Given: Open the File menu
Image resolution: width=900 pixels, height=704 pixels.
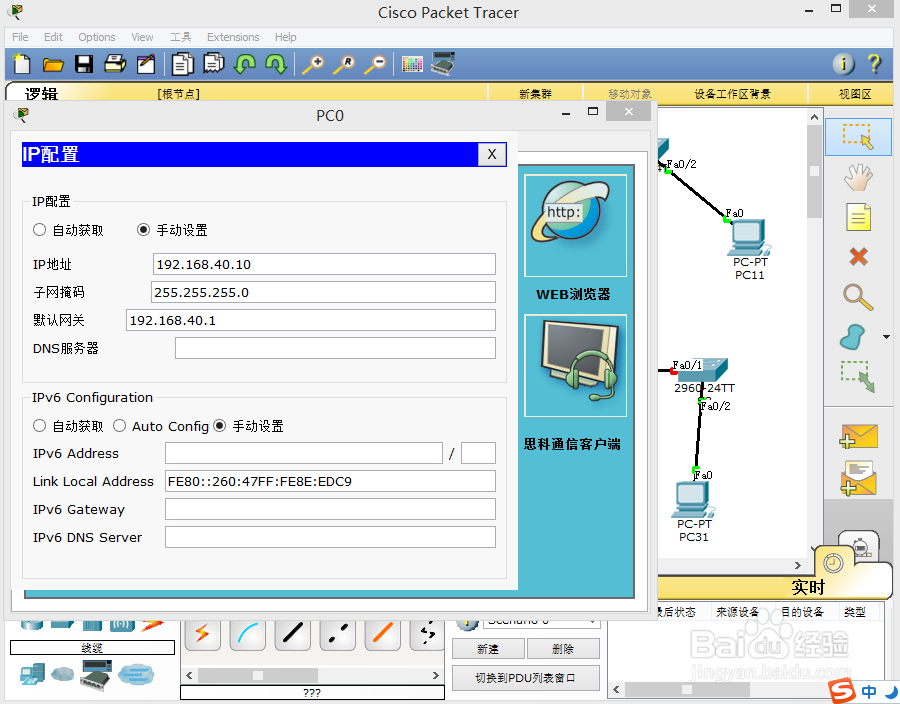Looking at the screenshot, I should [20, 37].
